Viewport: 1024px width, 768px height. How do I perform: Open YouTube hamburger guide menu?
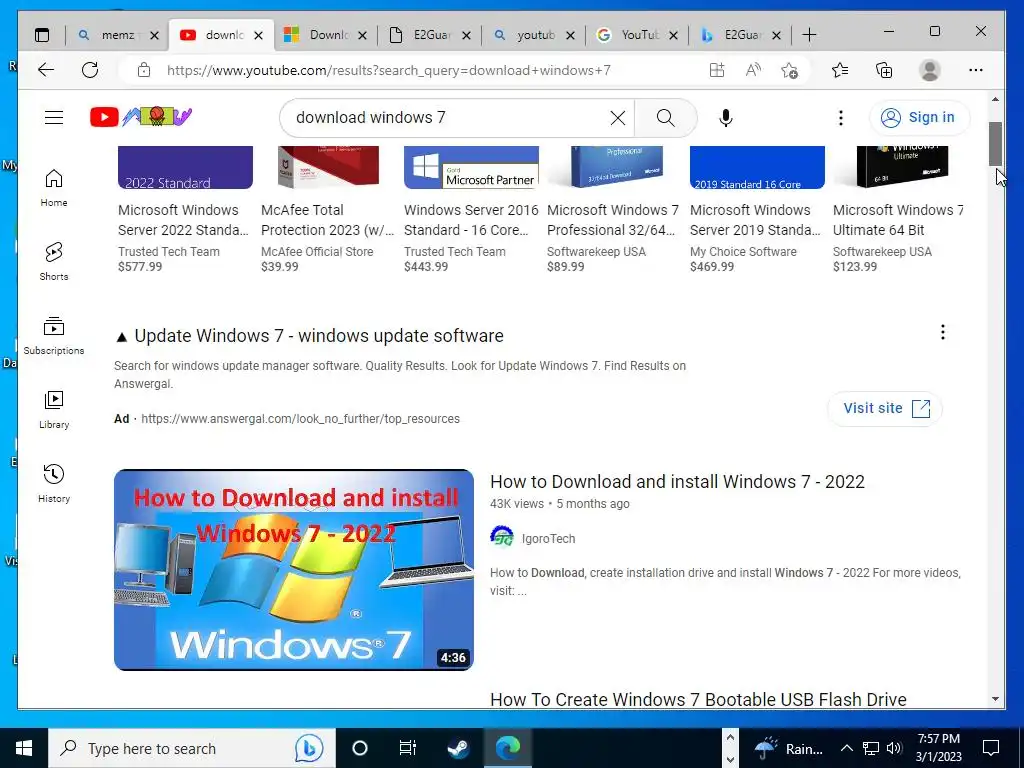(x=54, y=118)
